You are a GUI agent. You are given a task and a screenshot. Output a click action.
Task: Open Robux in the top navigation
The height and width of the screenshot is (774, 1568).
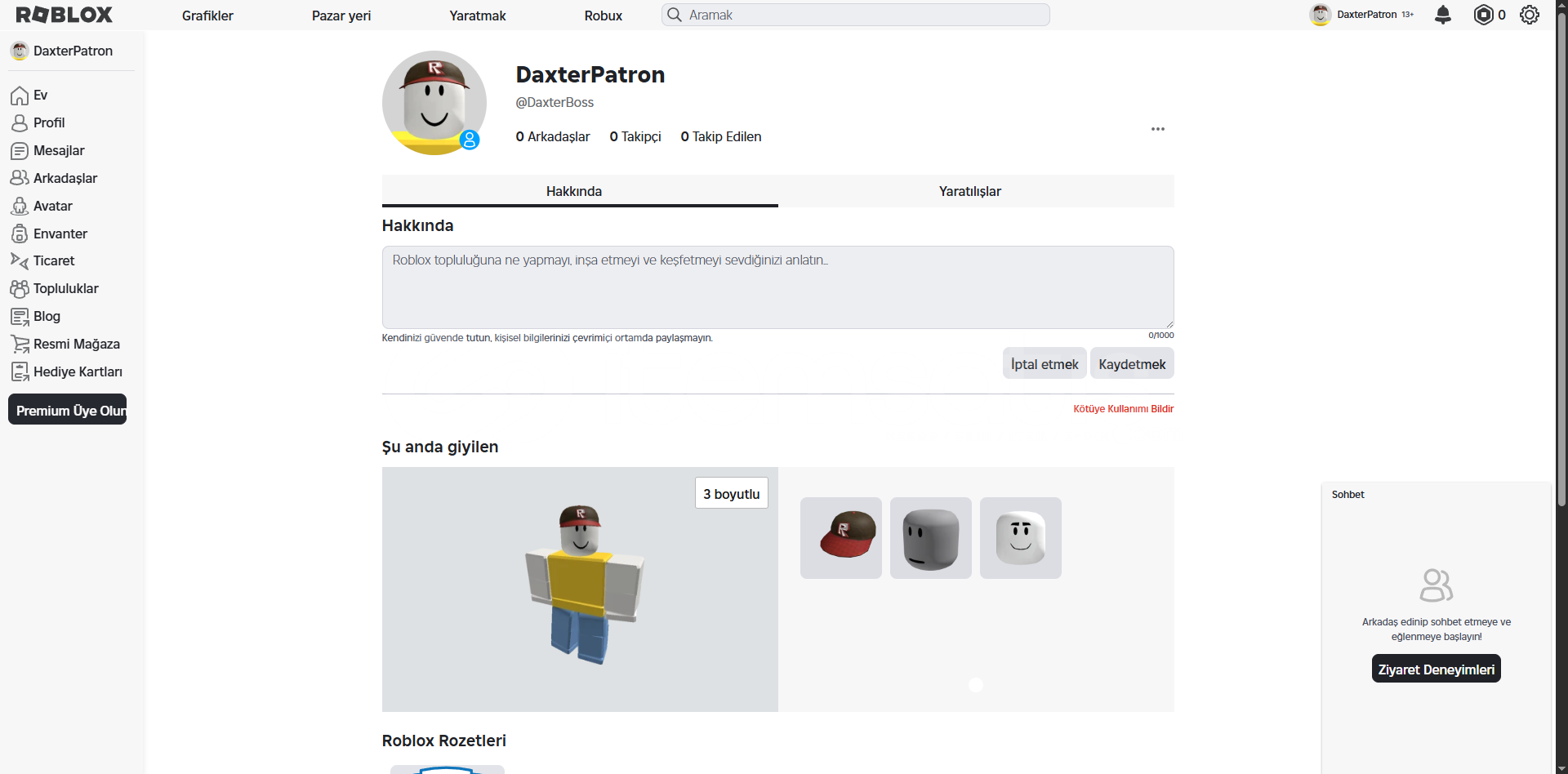[x=604, y=16]
